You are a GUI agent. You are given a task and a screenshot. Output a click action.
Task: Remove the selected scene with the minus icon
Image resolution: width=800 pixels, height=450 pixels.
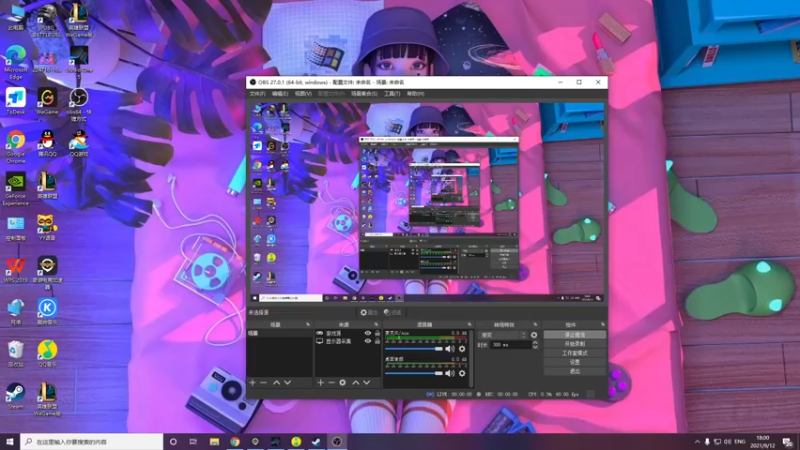click(263, 382)
